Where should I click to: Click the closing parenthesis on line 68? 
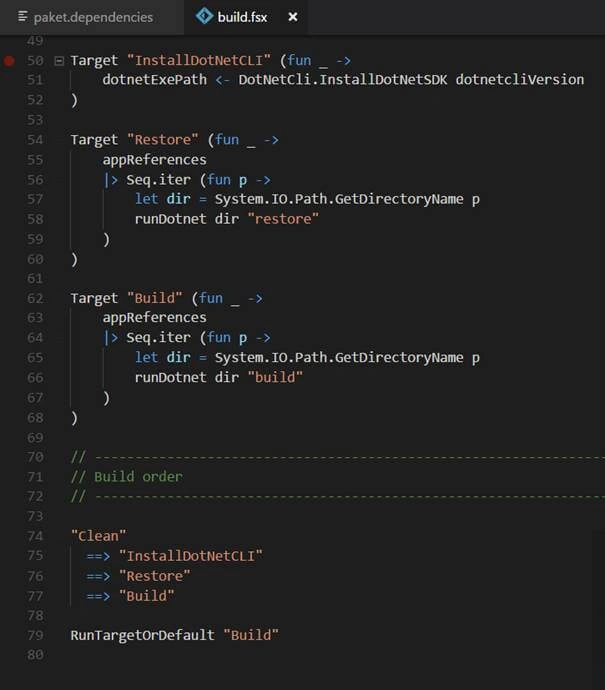tap(74, 418)
